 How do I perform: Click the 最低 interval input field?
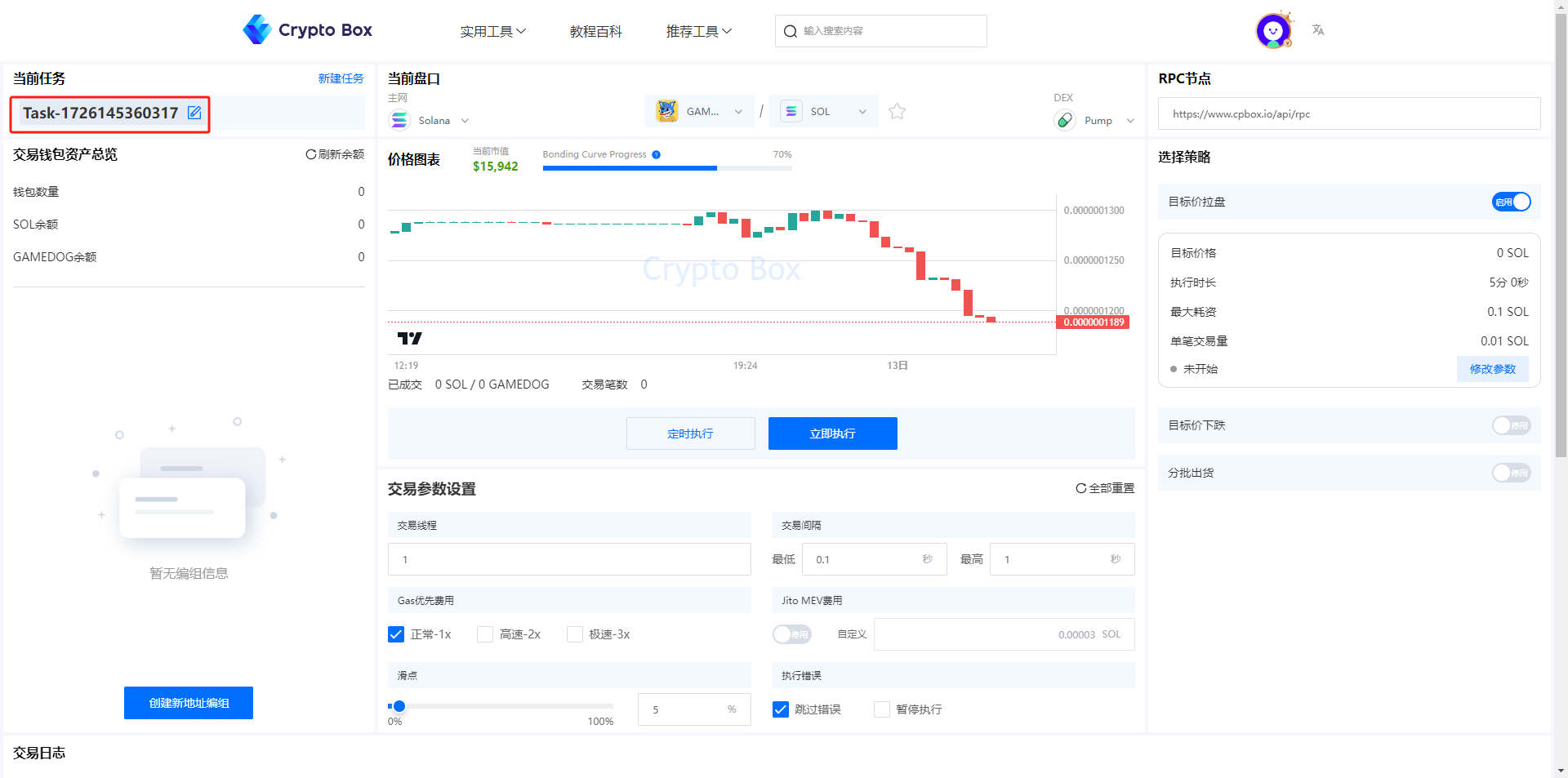[874, 559]
